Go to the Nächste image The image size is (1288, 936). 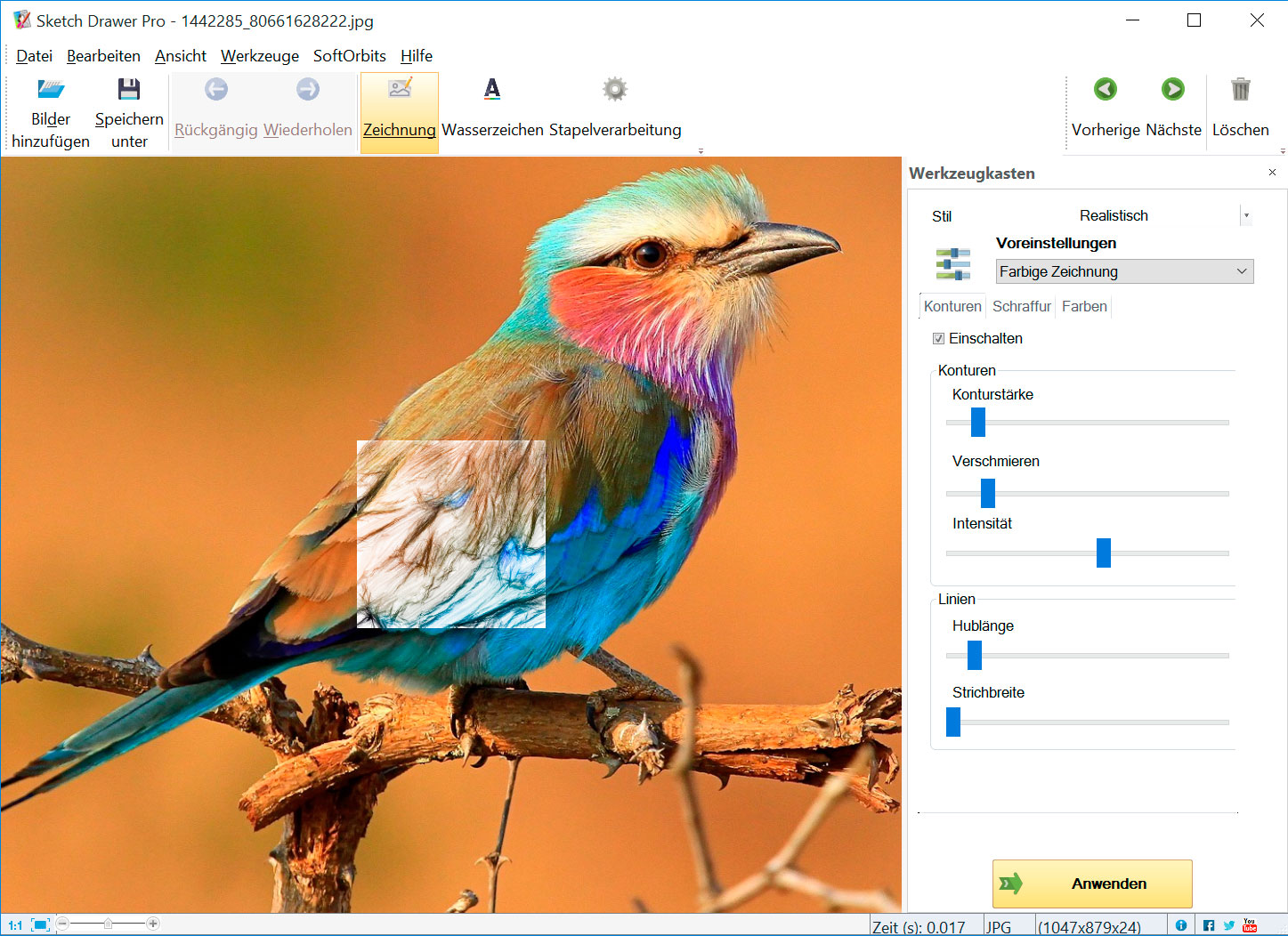click(x=1173, y=90)
